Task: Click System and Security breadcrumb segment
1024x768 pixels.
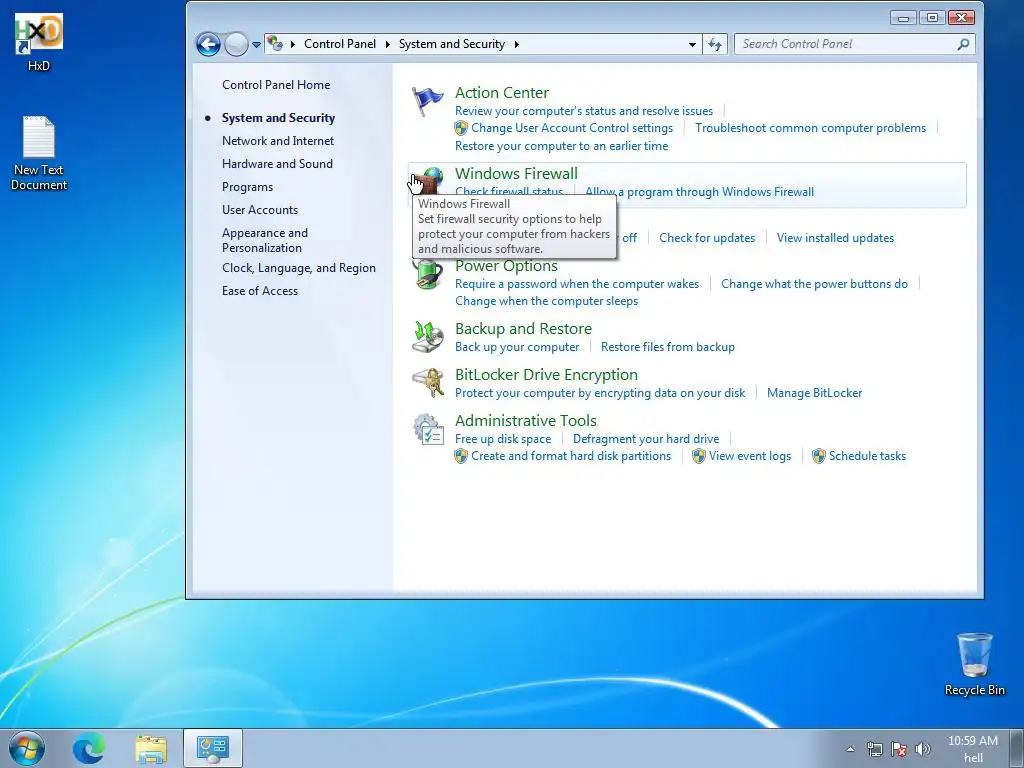Action: pyautogui.click(x=452, y=44)
